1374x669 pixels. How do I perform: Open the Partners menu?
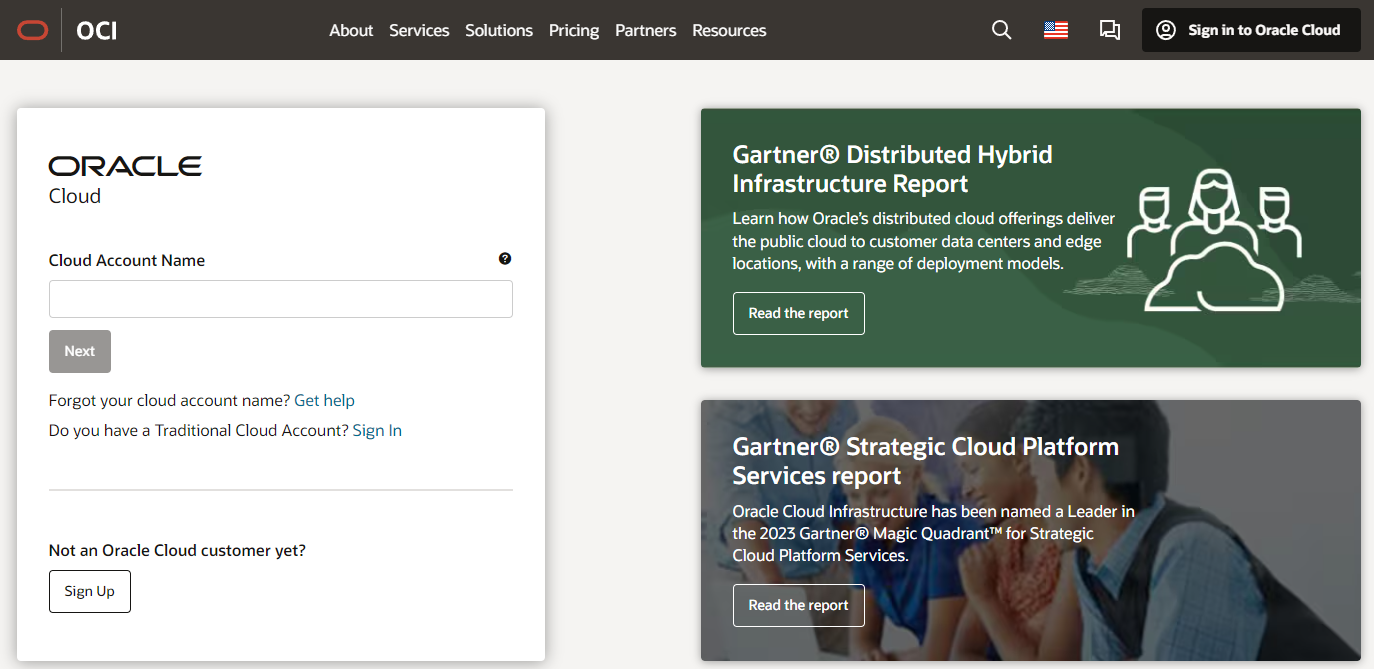click(645, 30)
